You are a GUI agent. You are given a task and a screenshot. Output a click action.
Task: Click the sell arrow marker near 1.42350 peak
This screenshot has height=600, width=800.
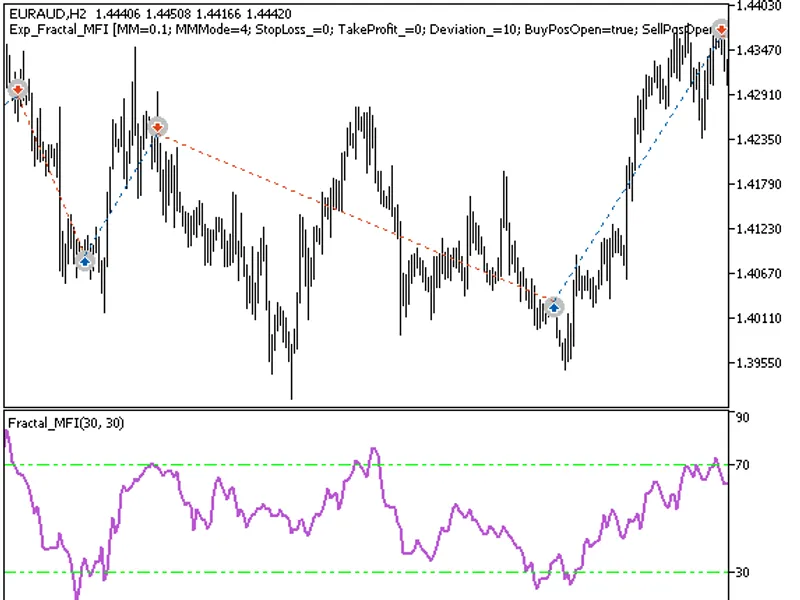click(158, 127)
